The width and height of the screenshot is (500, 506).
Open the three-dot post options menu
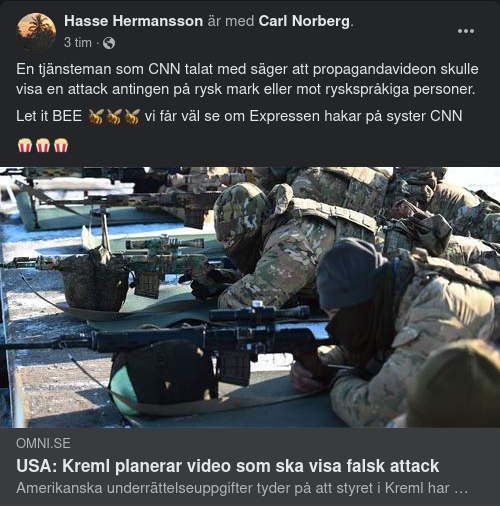click(466, 31)
